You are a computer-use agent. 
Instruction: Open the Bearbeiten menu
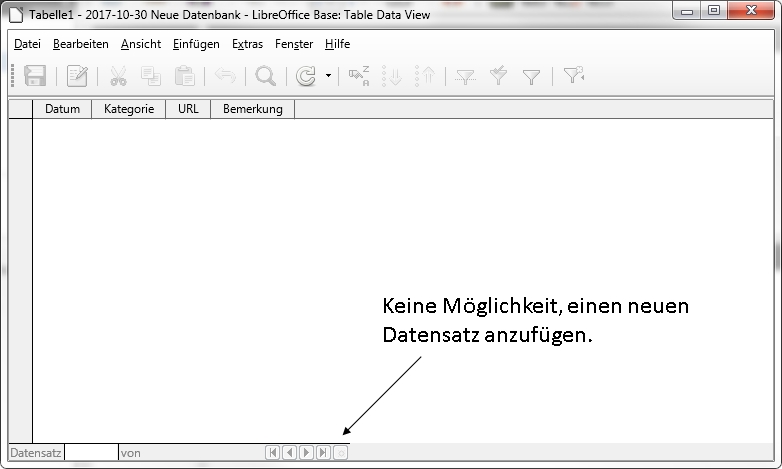click(81, 44)
